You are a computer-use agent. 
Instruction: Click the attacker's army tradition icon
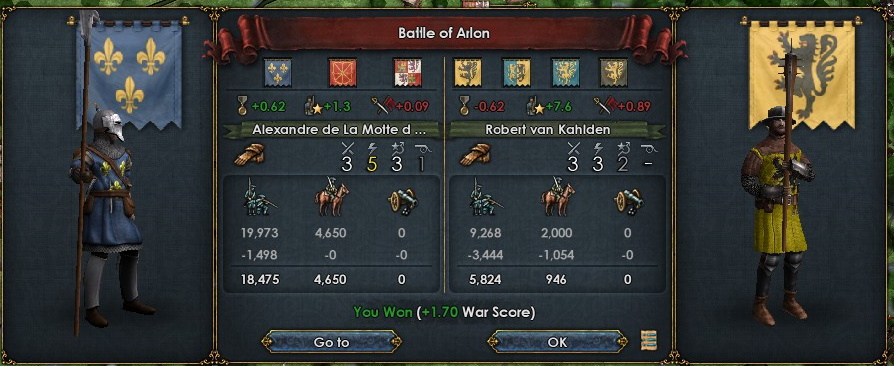pyautogui.click(x=314, y=106)
